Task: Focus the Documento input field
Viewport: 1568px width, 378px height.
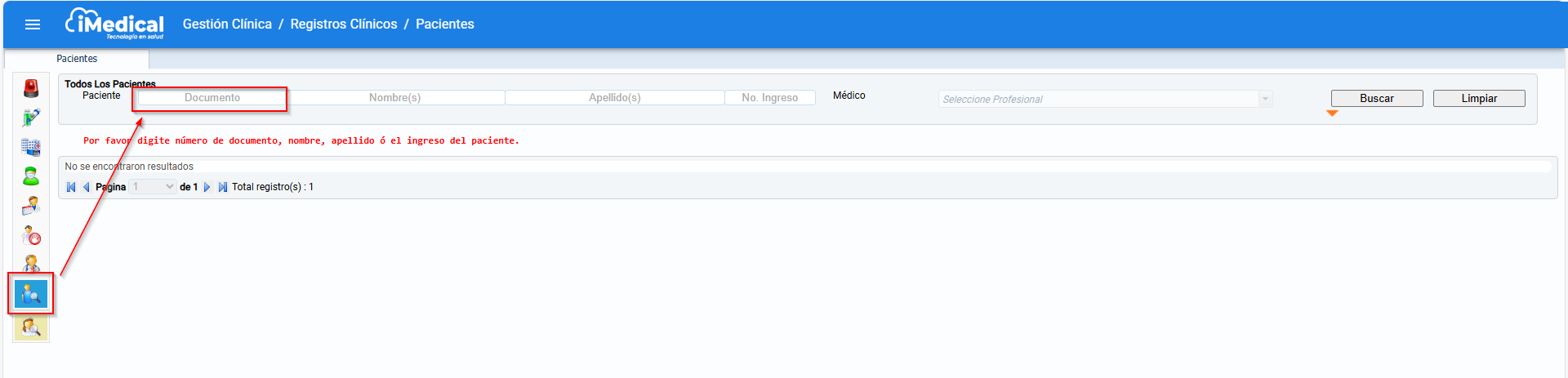Action: coord(212,98)
